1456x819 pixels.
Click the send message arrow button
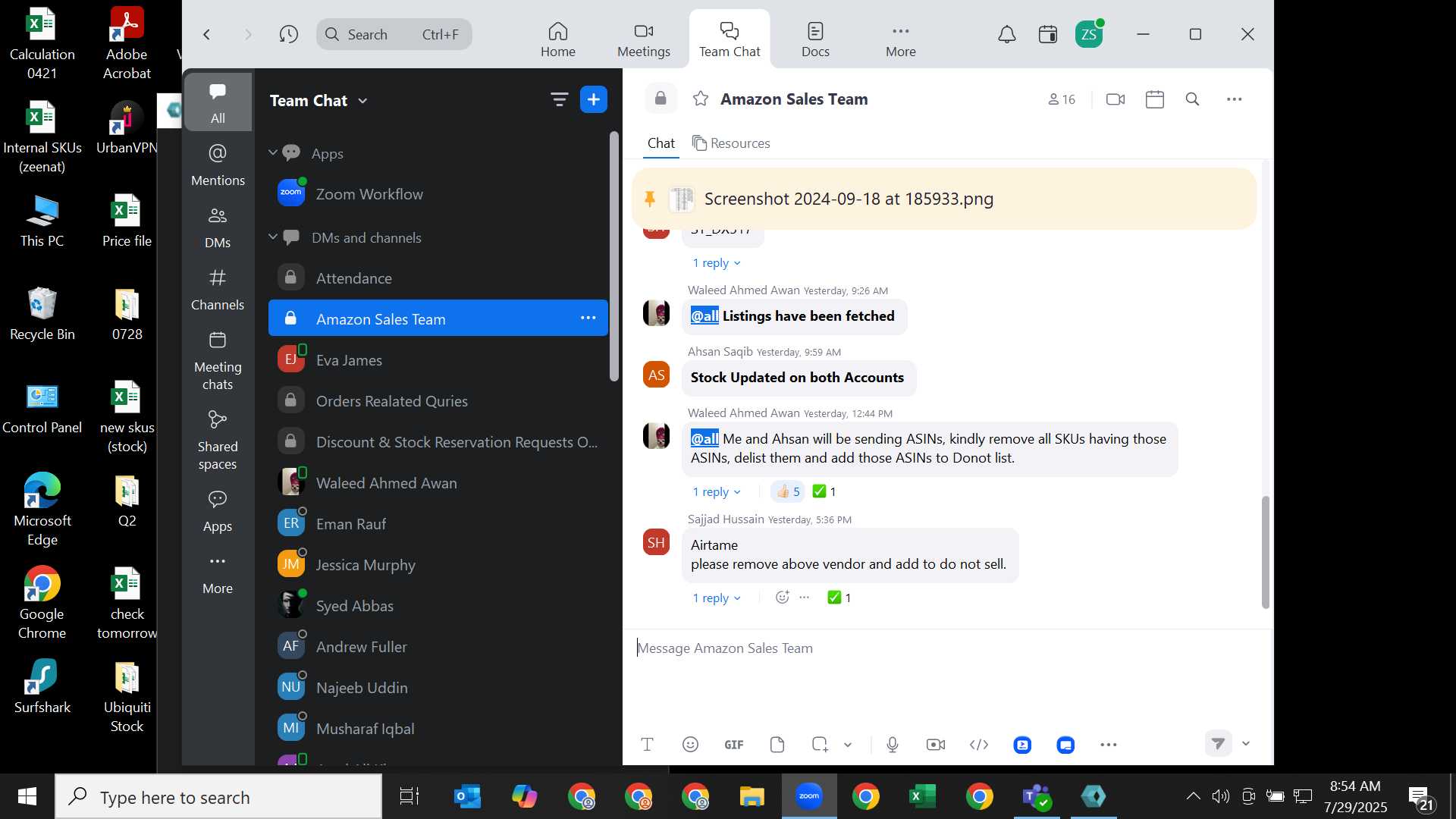[x=1218, y=744]
